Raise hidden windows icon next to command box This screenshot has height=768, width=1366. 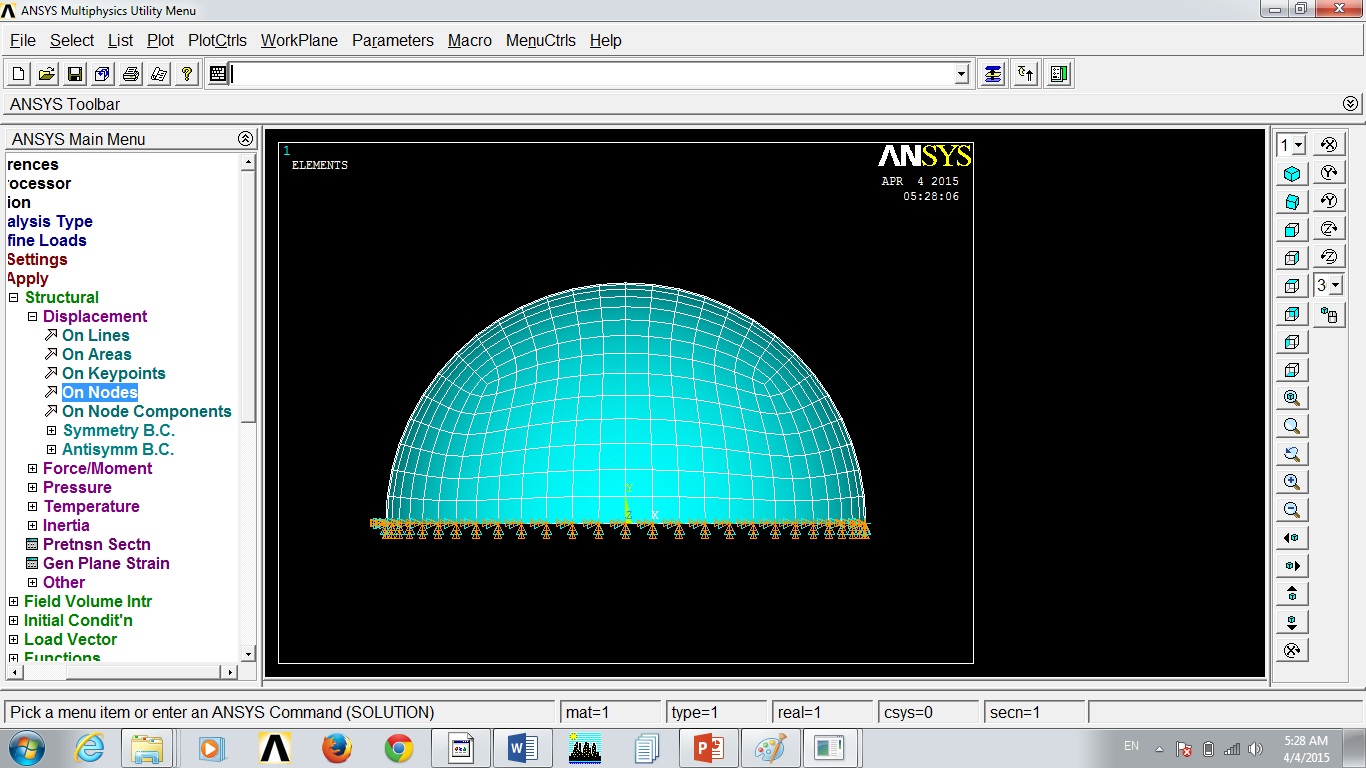pos(992,74)
